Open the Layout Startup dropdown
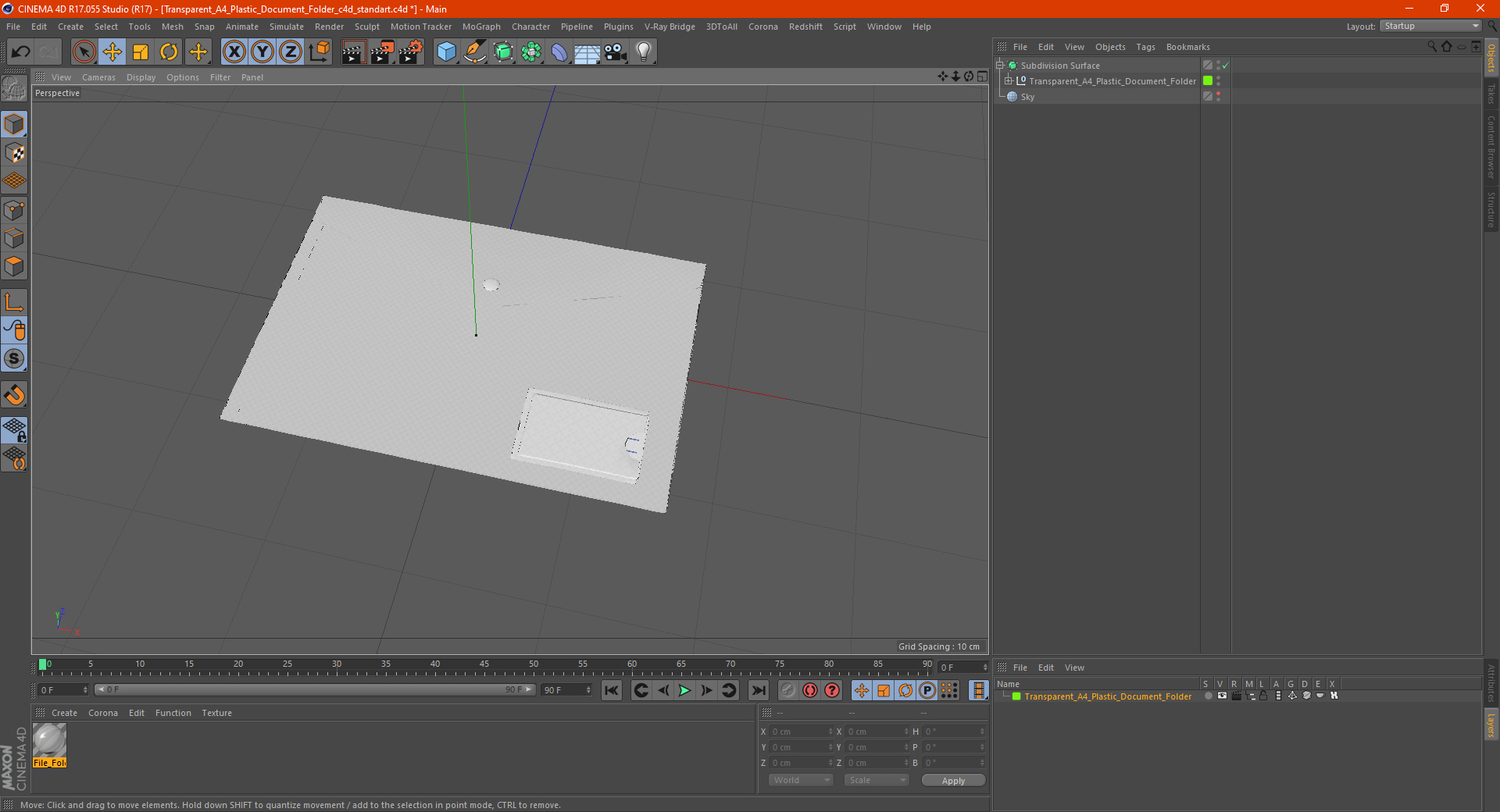1500x812 pixels. coord(1430,26)
